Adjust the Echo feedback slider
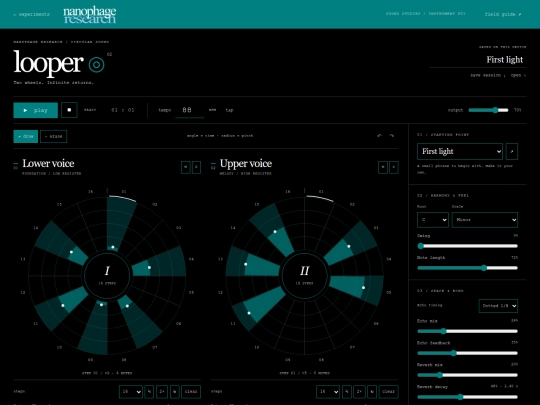This screenshot has width=540, height=405. (467, 353)
